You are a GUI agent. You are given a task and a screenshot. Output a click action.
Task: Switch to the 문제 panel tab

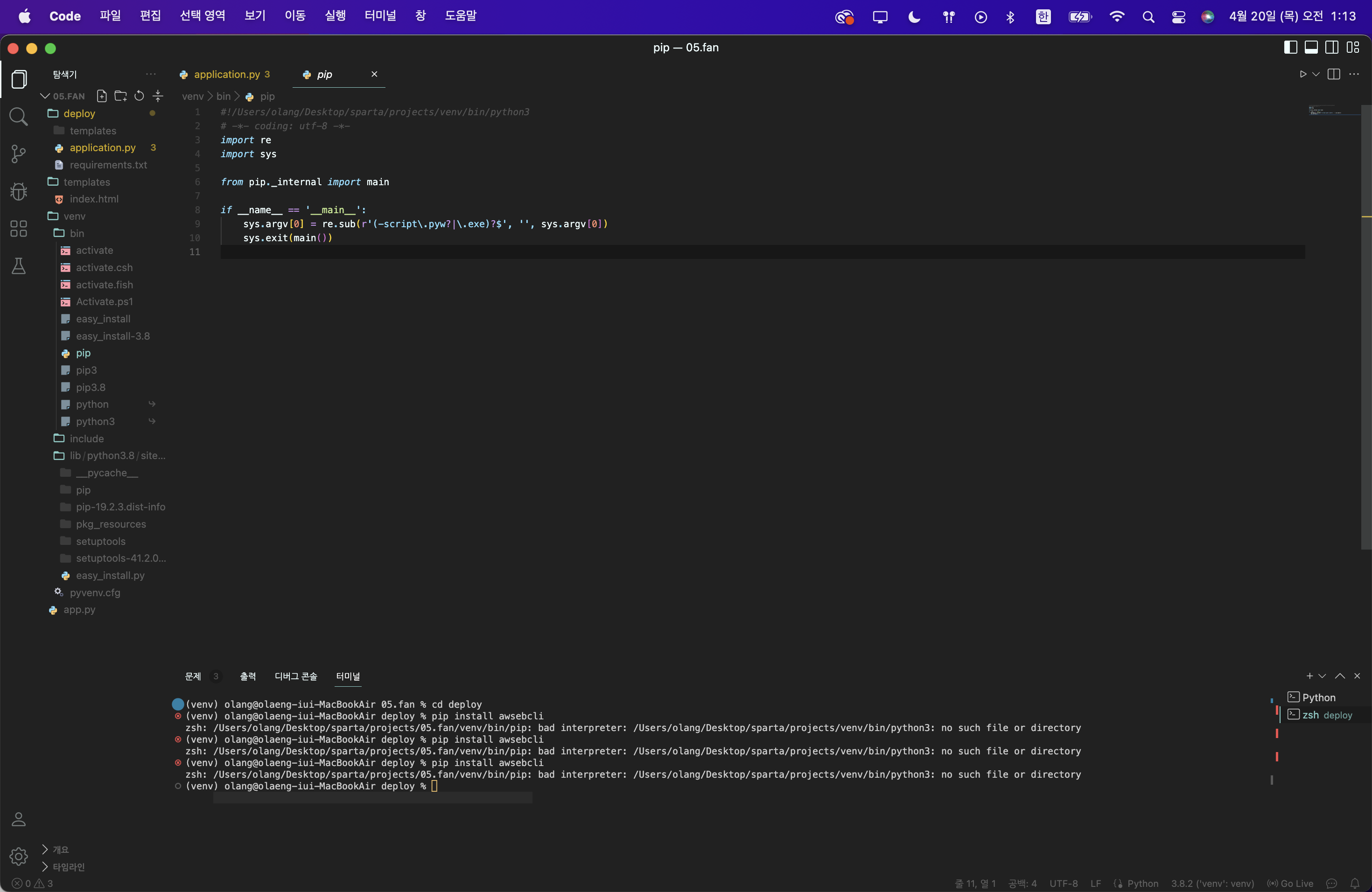click(193, 676)
